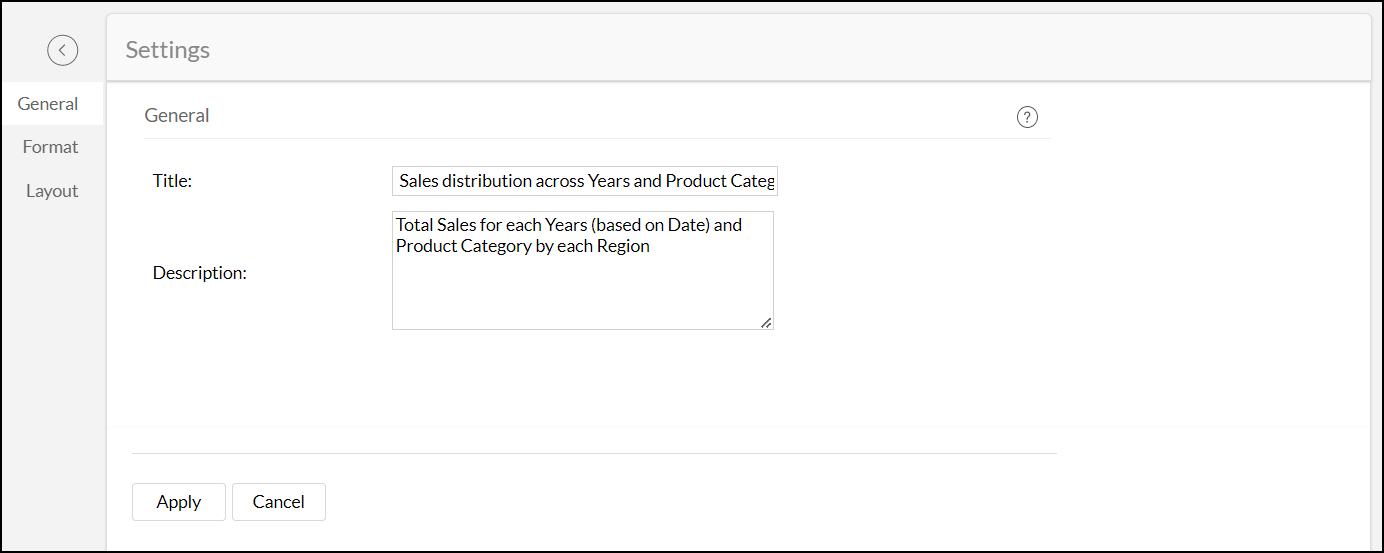The image size is (1384, 553).
Task: Focus the Title input field
Action: coord(584,181)
